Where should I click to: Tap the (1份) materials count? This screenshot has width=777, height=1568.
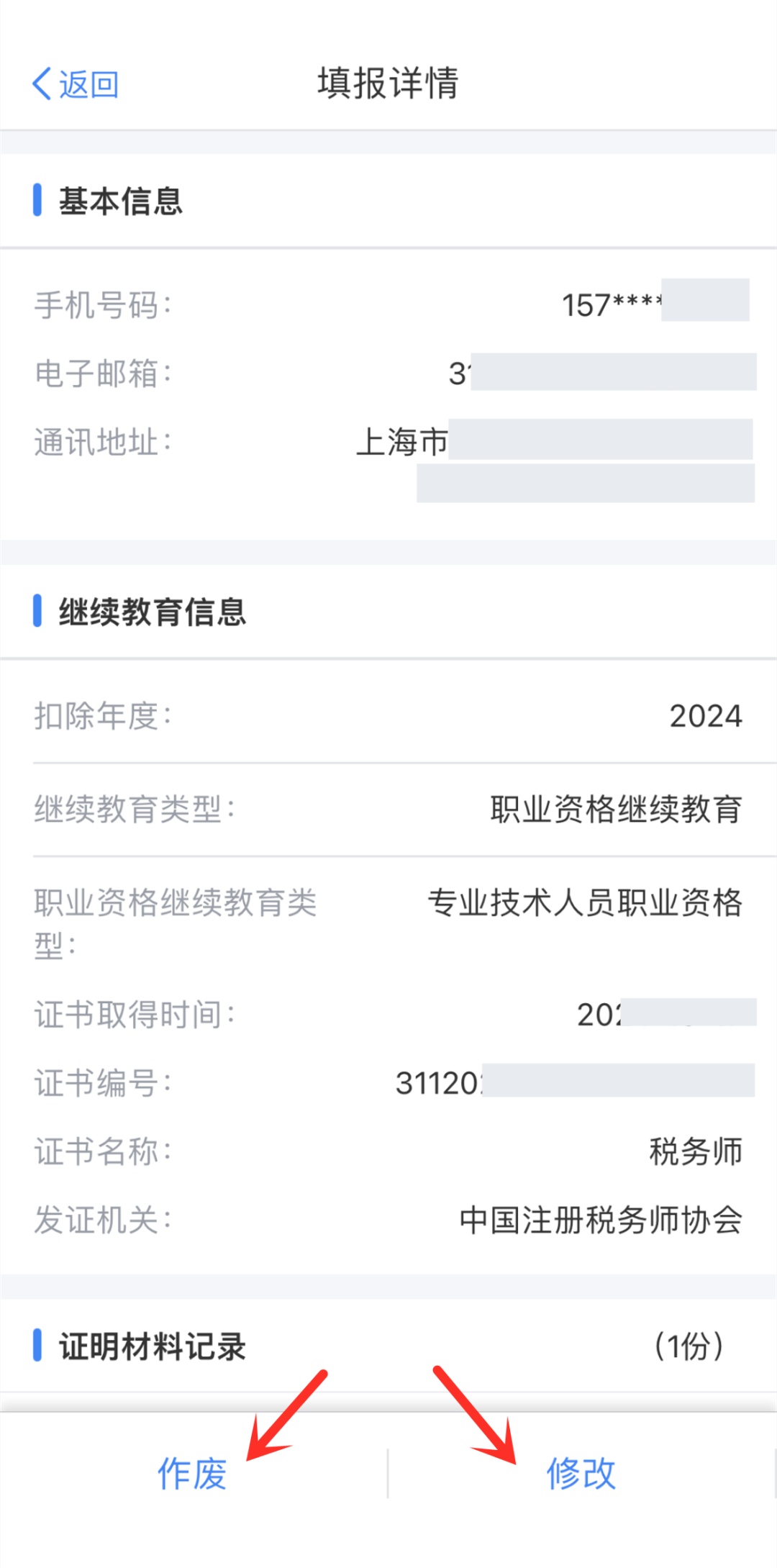coord(689,1346)
